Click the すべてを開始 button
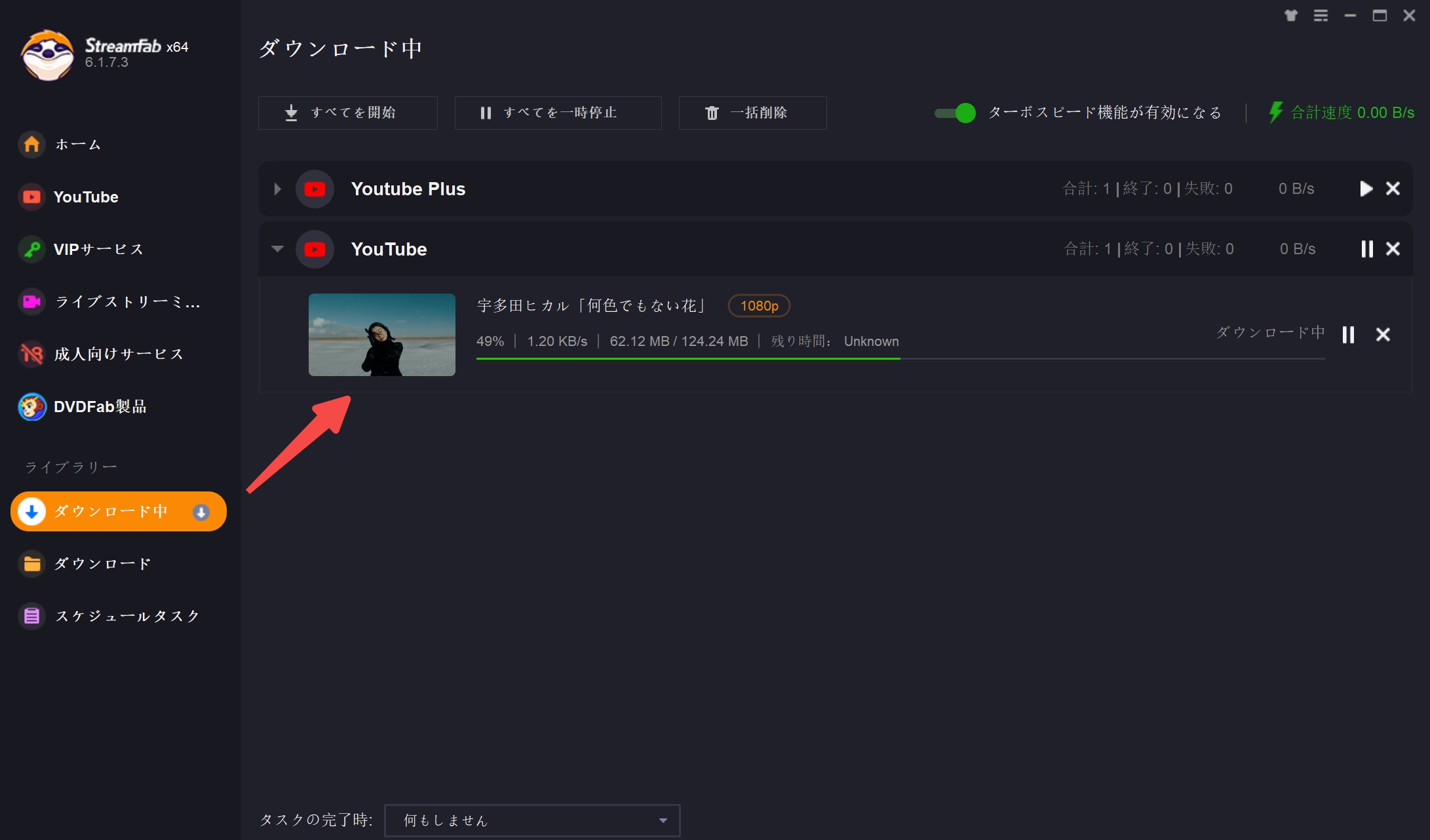The image size is (1430, 840). pos(347,113)
